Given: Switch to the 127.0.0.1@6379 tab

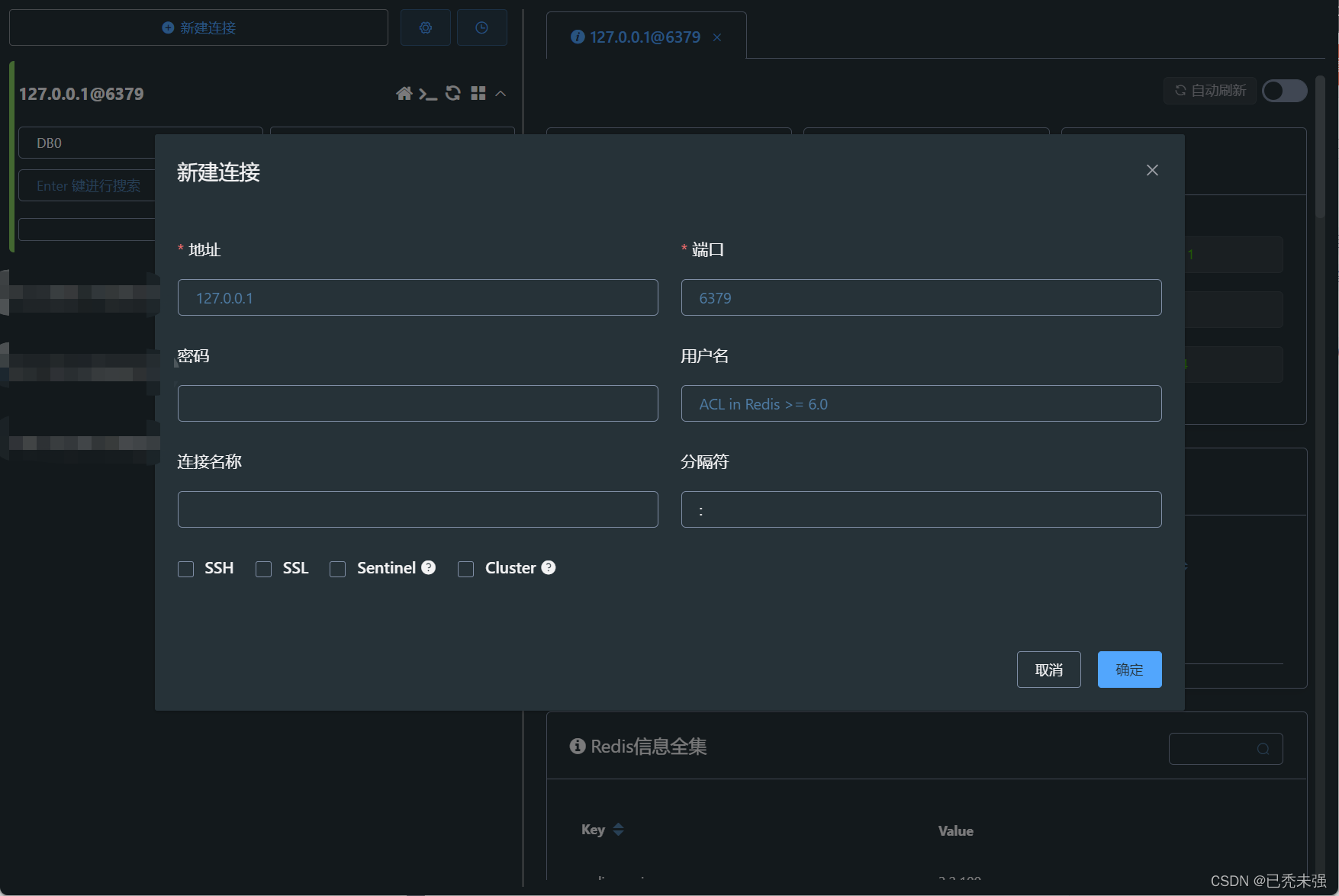Looking at the screenshot, I should point(645,37).
